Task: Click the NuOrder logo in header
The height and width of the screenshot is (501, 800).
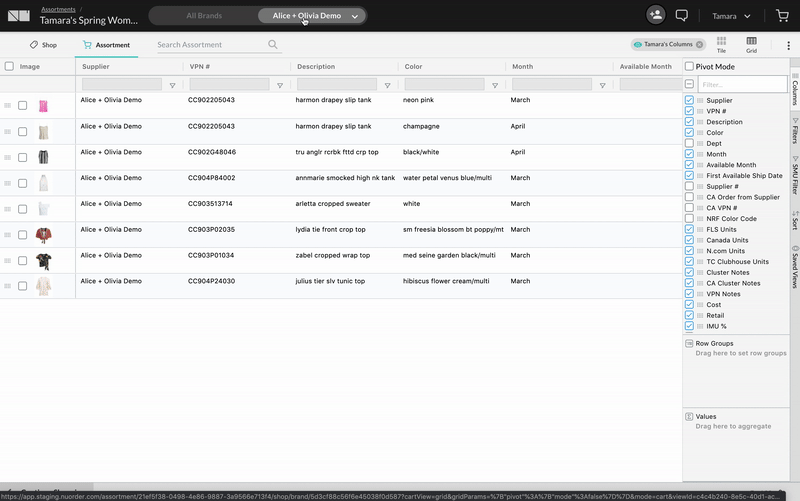Action: pyautogui.click(x=19, y=16)
